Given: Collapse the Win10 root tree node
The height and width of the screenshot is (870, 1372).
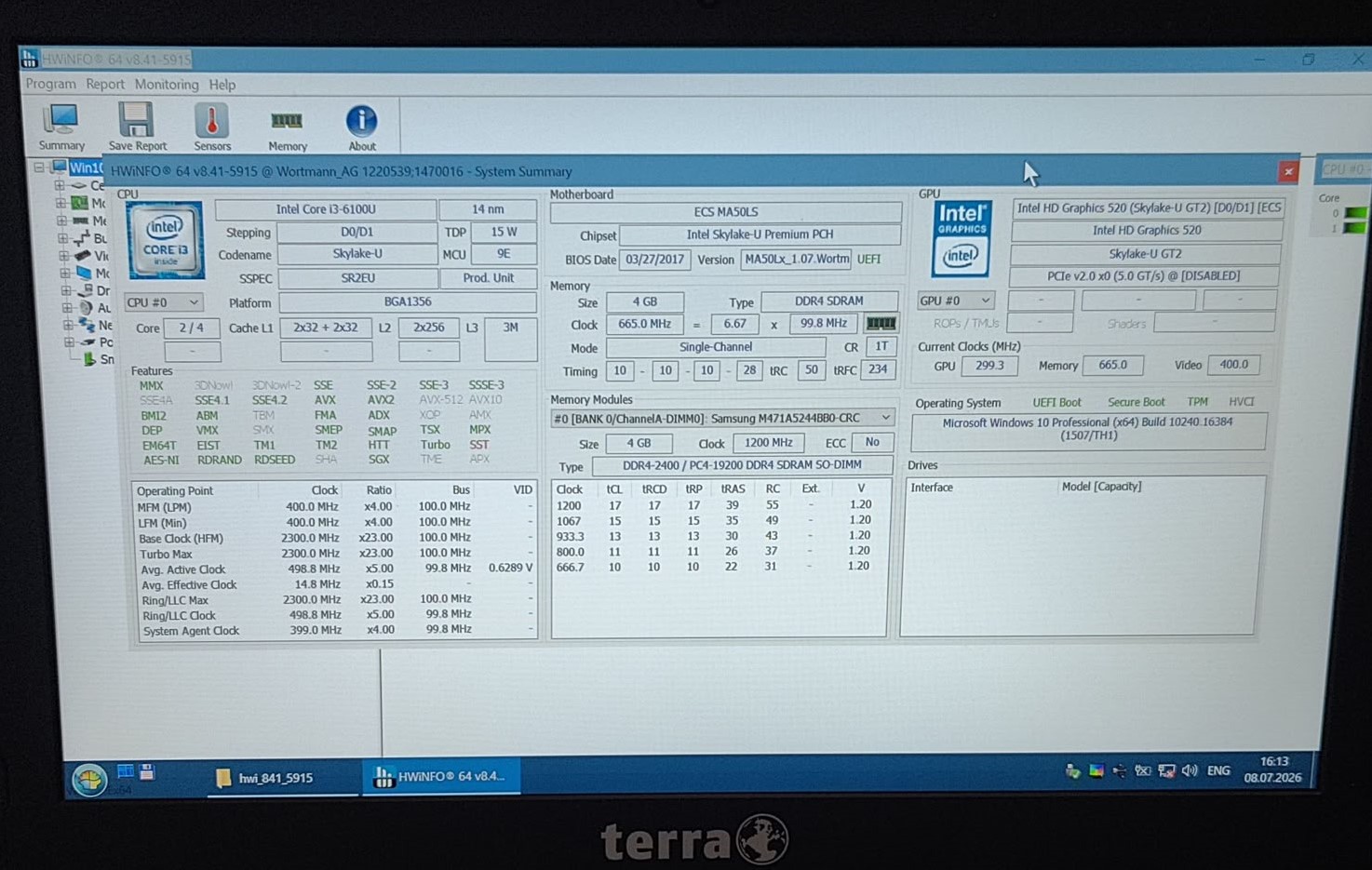Looking at the screenshot, I should pos(39,167).
